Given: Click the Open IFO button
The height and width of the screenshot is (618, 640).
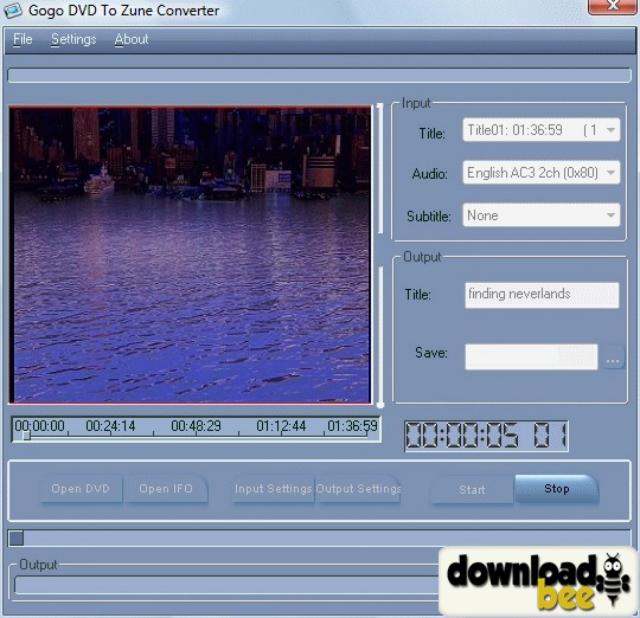Looking at the screenshot, I should (166, 489).
